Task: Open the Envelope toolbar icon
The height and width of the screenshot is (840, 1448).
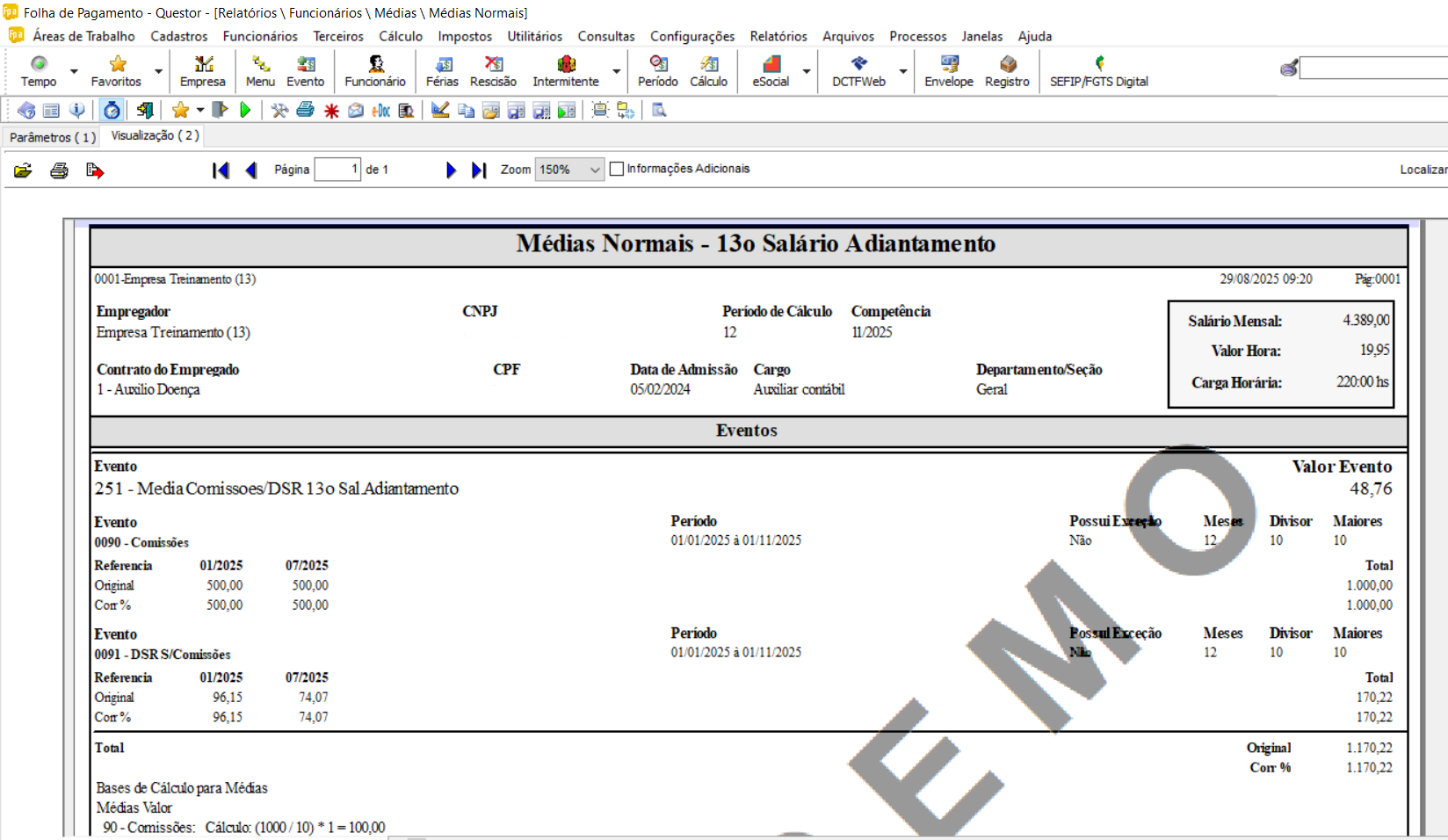Action: (949, 70)
